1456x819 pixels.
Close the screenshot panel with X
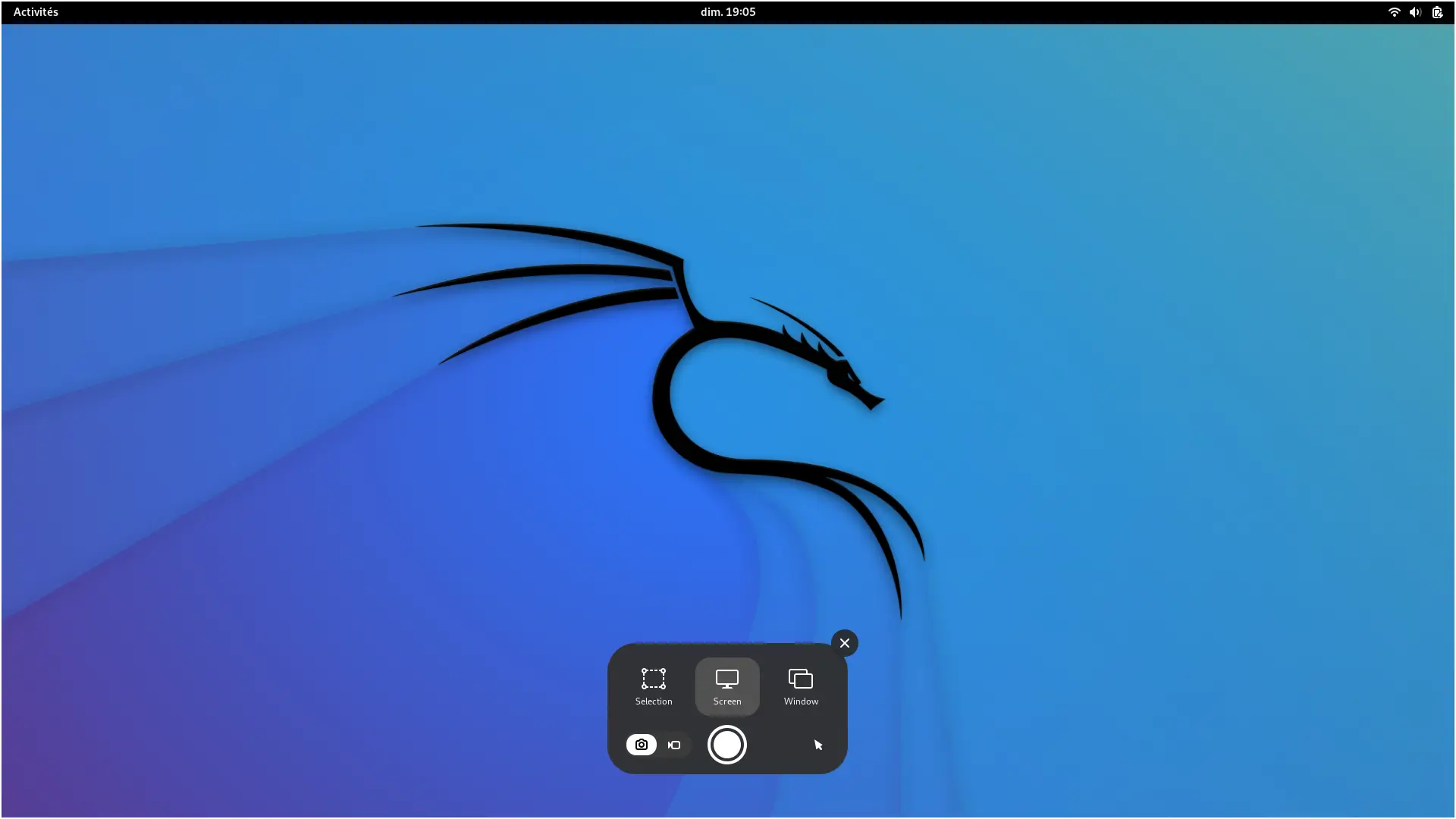(844, 643)
